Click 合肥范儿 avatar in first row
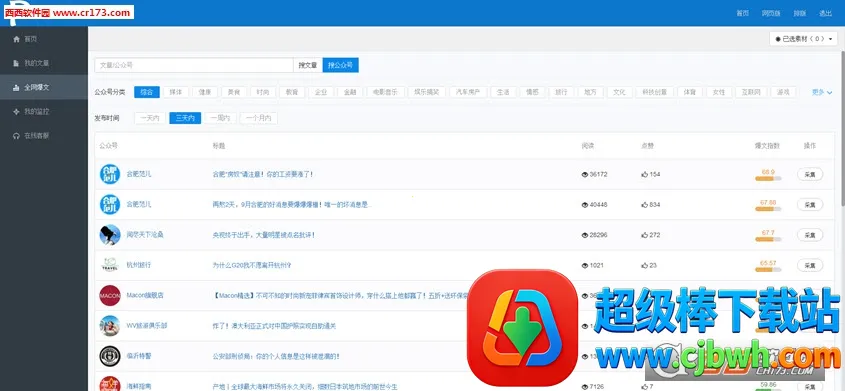The height and width of the screenshot is (391, 845). point(110,174)
